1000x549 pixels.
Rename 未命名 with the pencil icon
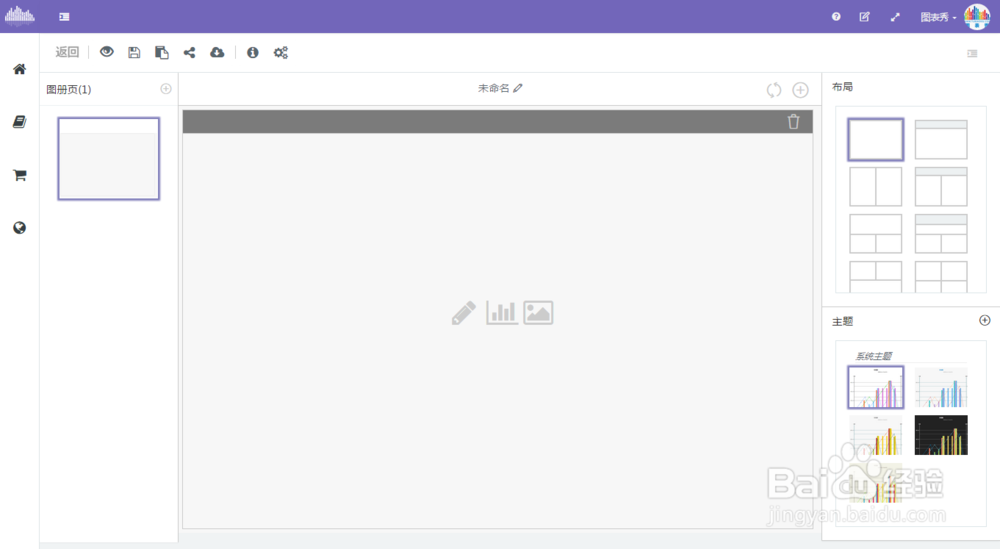(518, 88)
